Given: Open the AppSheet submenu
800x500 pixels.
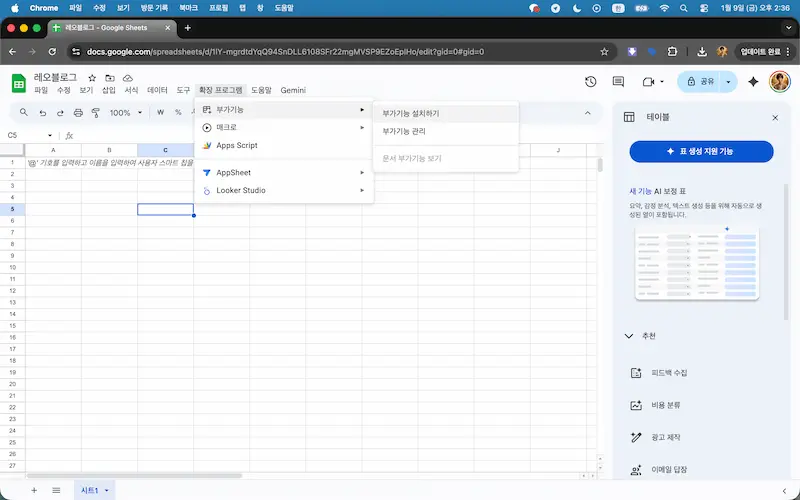Looking at the screenshot, I should click(284, 172).
